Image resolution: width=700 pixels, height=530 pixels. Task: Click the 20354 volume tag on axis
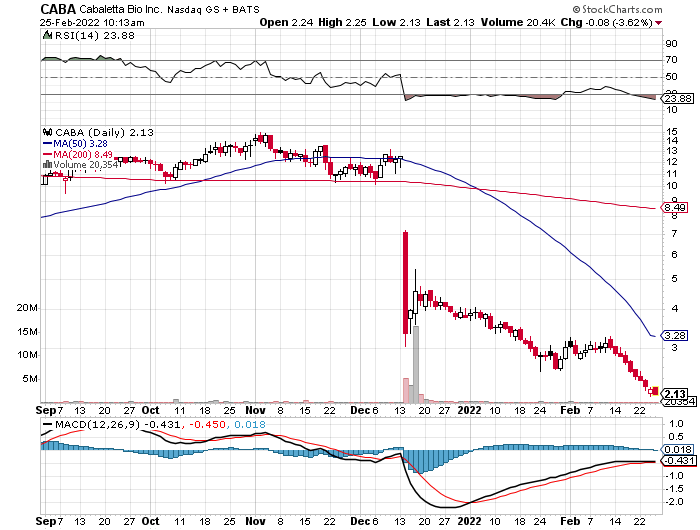[678, 401]
